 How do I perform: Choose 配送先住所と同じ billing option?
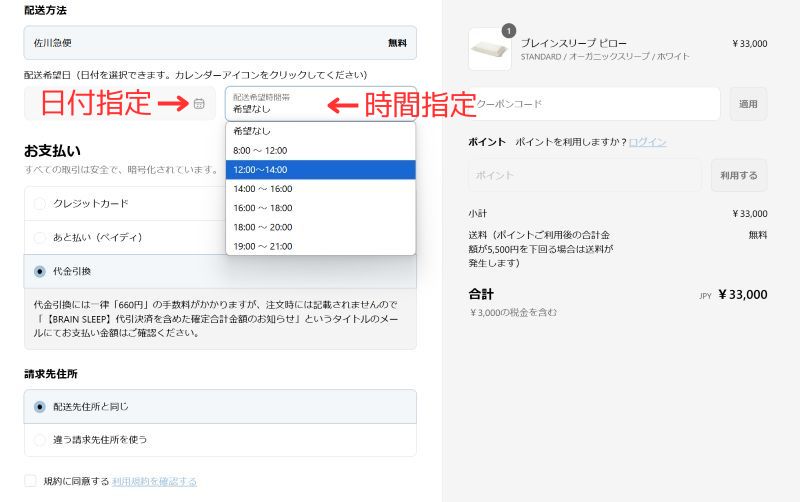(x=40, y=407)
